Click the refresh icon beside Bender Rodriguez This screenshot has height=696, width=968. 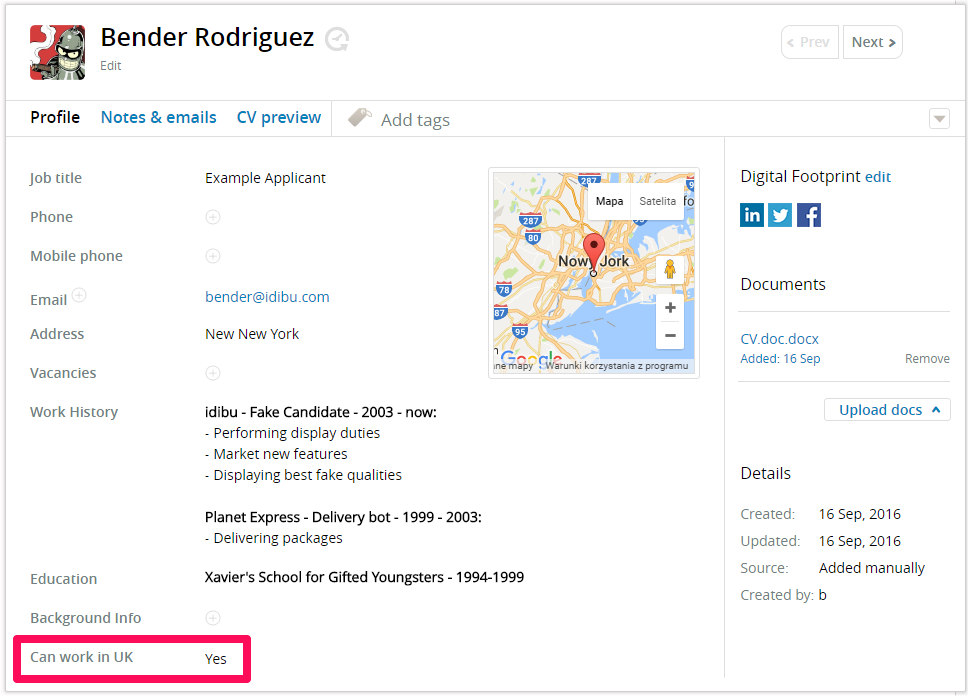337,40
